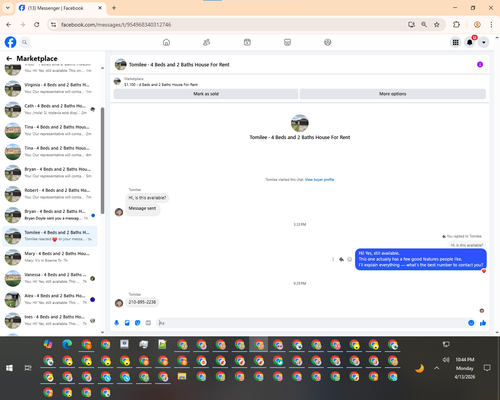The width and height of the screenshot is (500, 400).
Task: Open more actions dots beside blue message
Action: (x=333, y=259)
